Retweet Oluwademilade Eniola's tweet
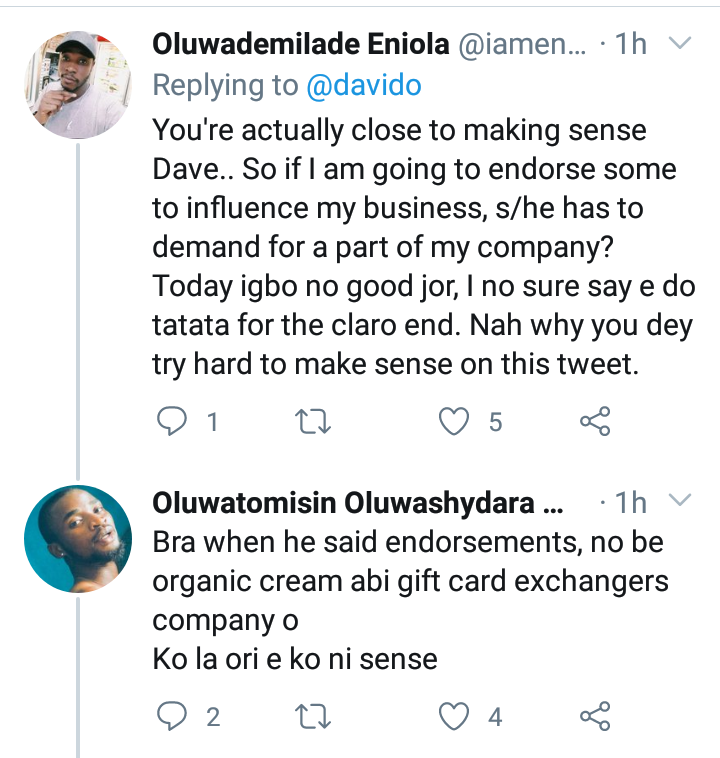 (318, 423)
